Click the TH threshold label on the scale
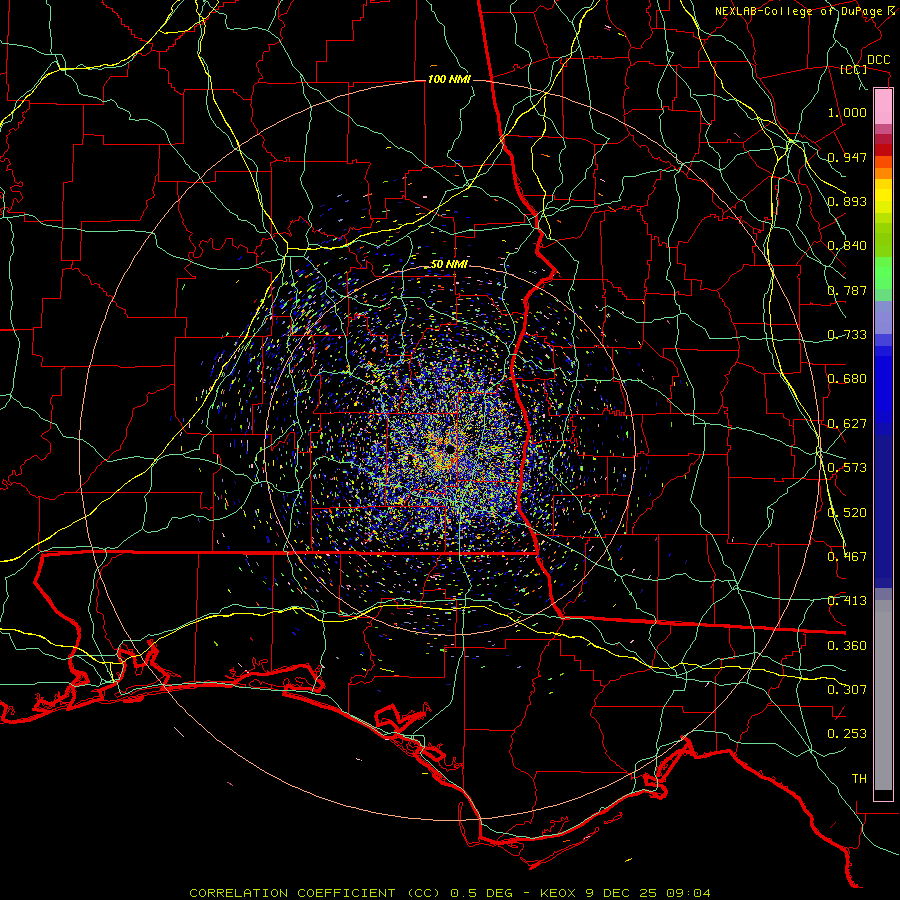900x900 pixels. click(859, 778)
